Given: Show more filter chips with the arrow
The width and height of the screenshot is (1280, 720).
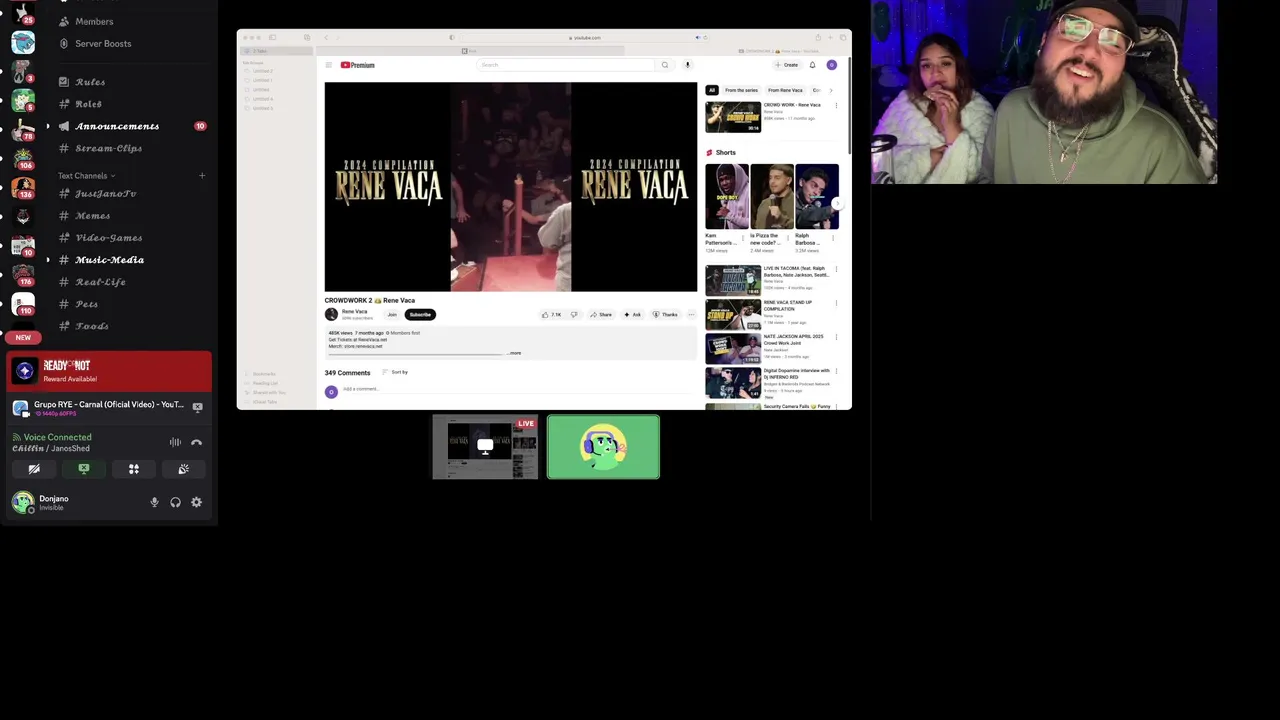Looking at the screenshot, I should (x=830, y=90).
